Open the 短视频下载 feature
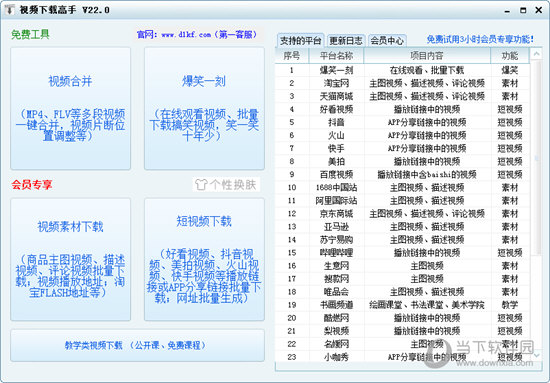This screenshot has height=383, width=550. coord(204,260)
